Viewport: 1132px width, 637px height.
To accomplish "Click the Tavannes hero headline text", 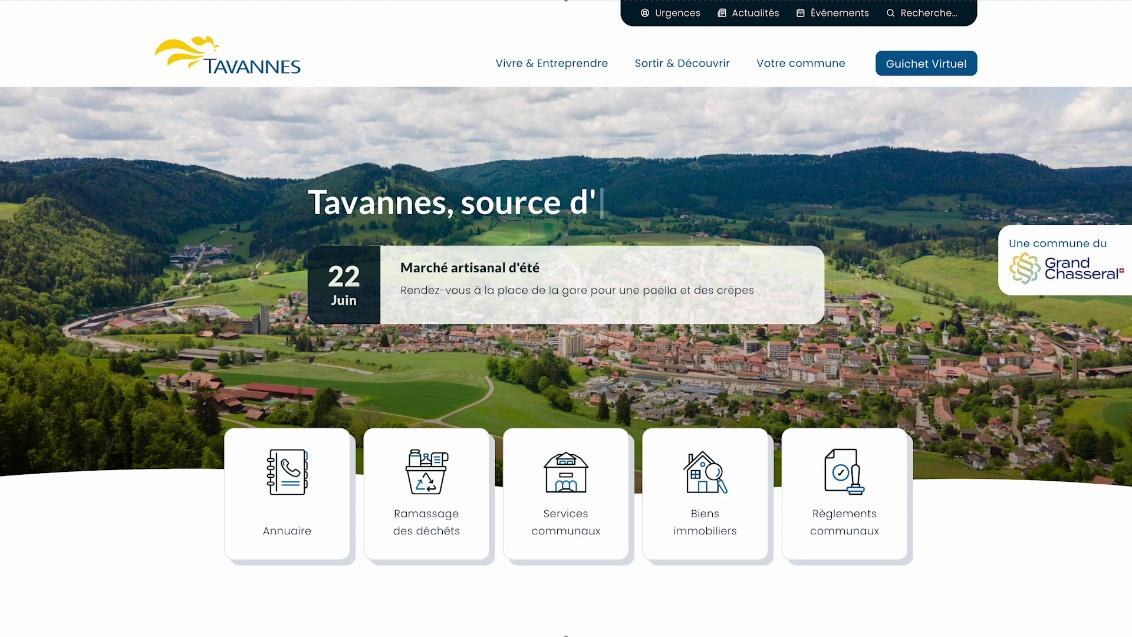I will pos(452,202).
